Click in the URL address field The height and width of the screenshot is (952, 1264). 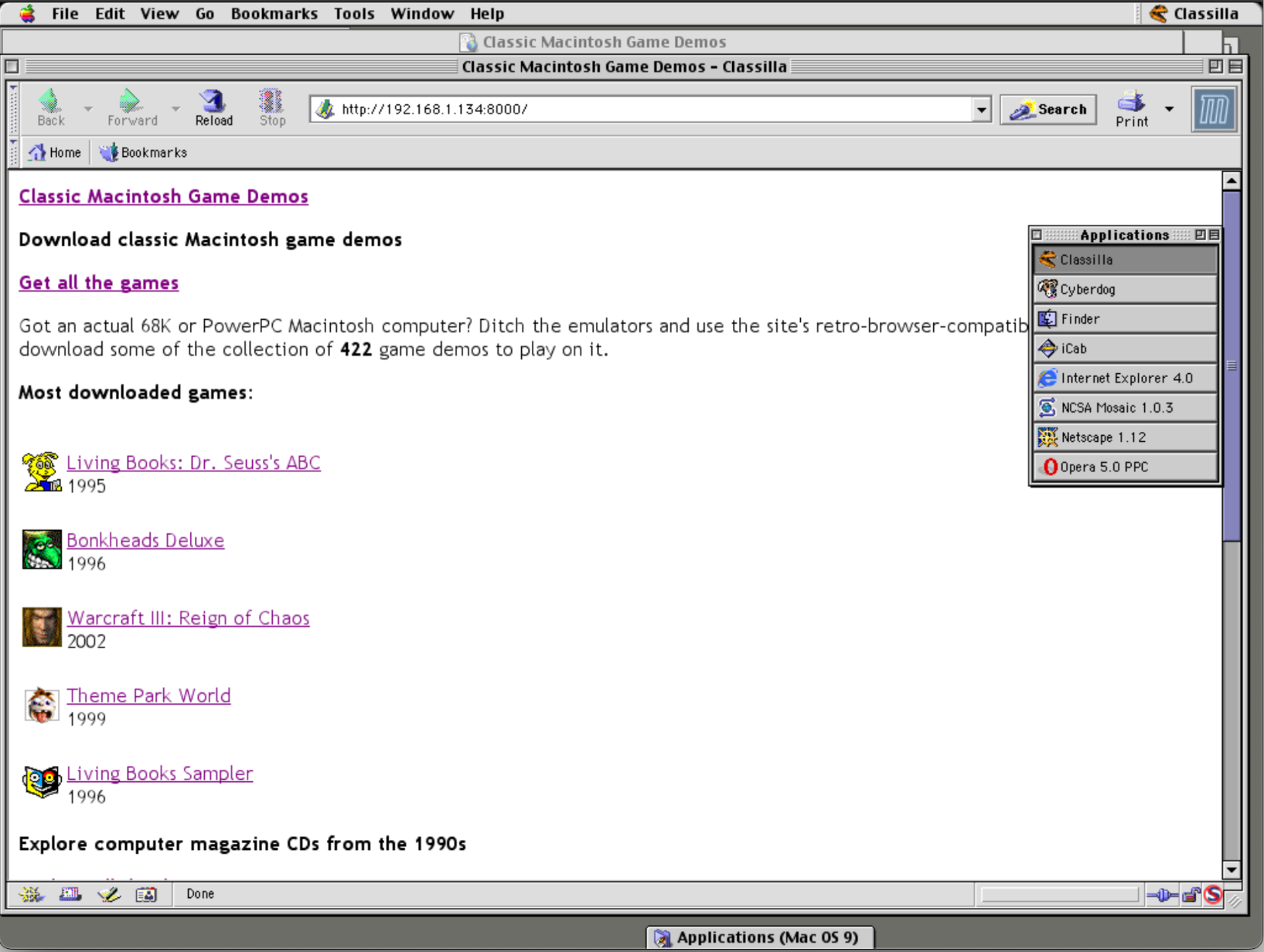[651, 109]
